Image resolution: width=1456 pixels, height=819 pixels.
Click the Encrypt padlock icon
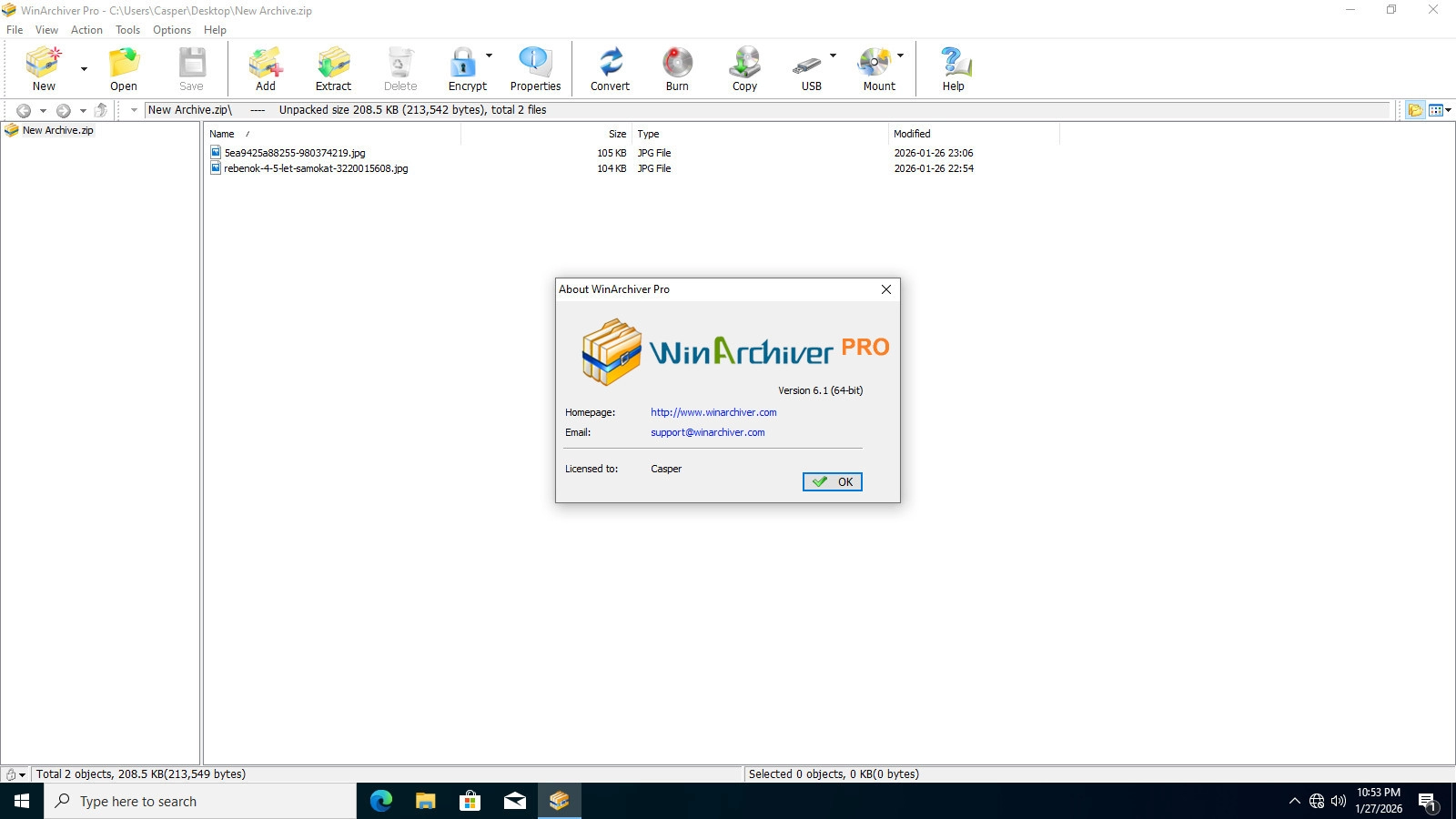pos(463,63)
